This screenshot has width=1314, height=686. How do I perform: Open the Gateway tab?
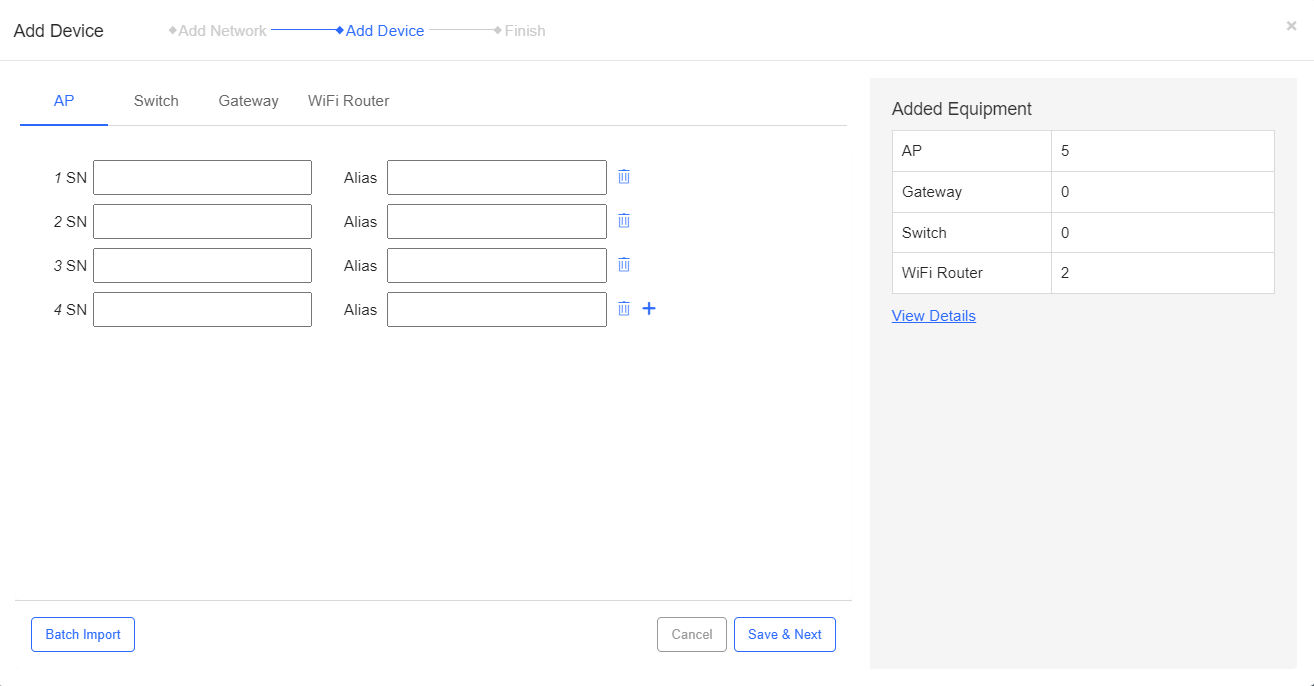coord(248,101)
